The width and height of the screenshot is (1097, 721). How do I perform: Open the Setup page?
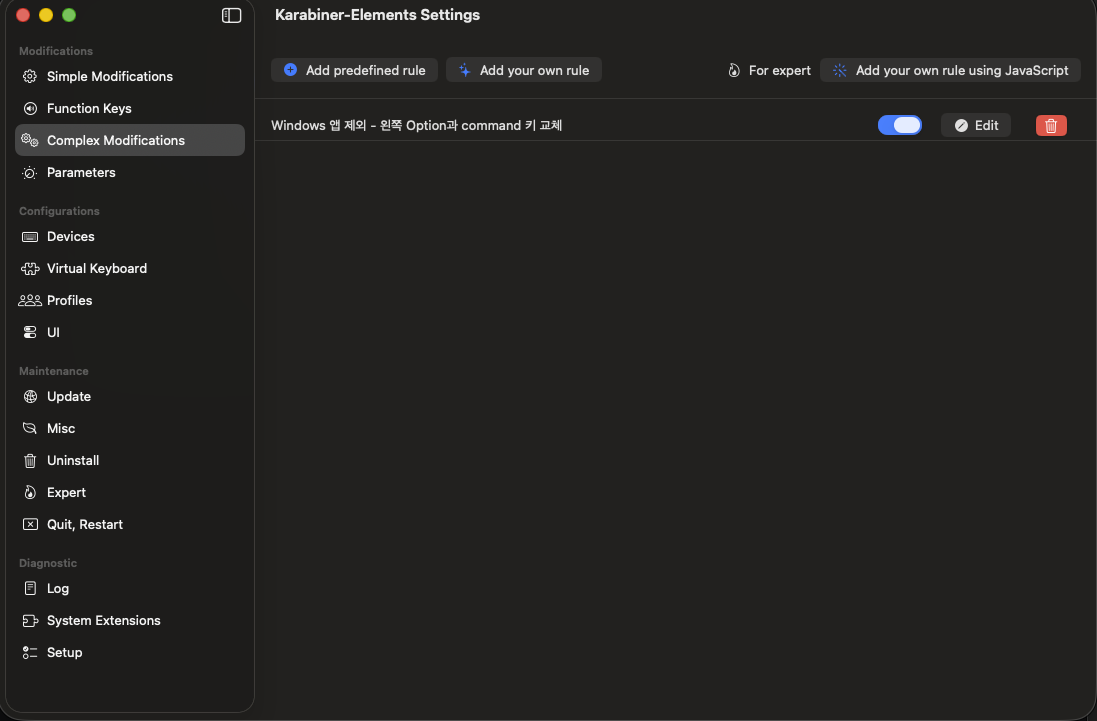click(129, 652)
